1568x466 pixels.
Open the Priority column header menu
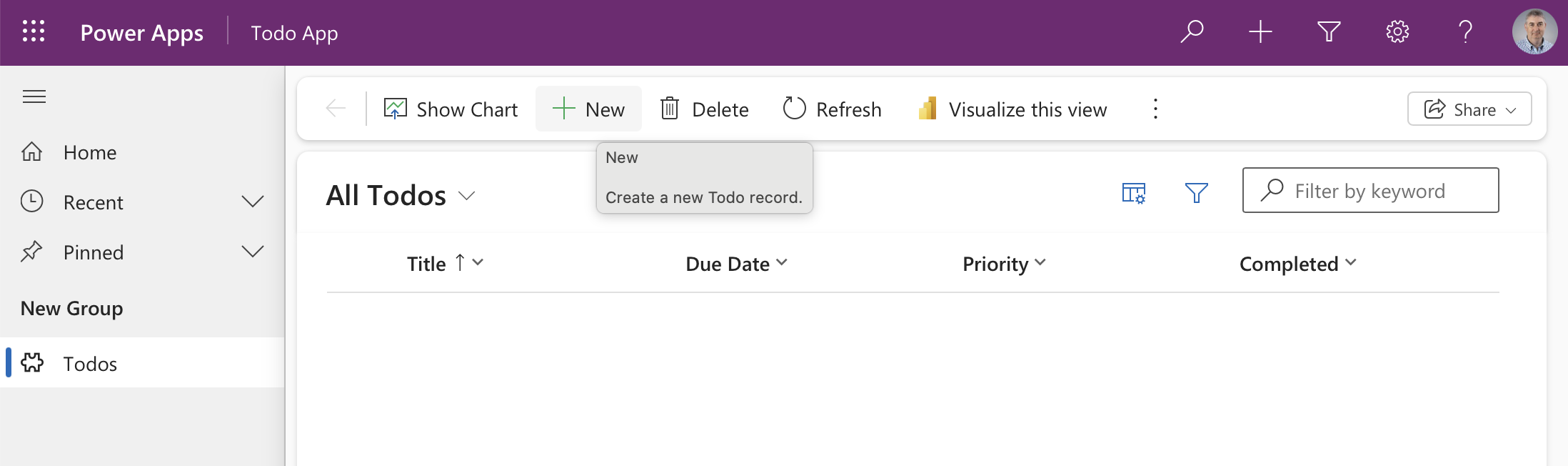(x=1004, y=264)
